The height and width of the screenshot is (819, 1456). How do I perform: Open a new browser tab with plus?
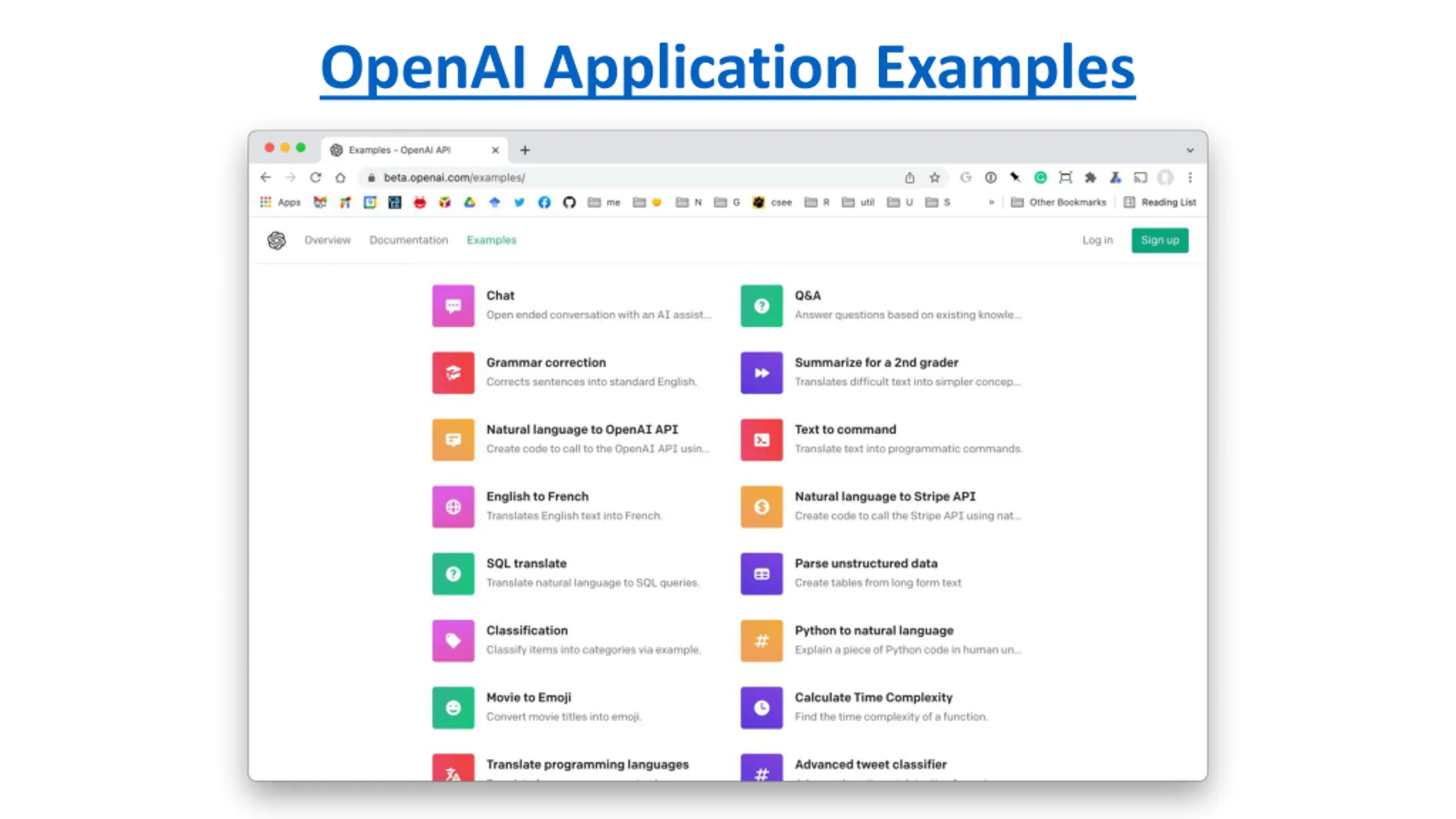pyautogui.click(x=525, y=150)
